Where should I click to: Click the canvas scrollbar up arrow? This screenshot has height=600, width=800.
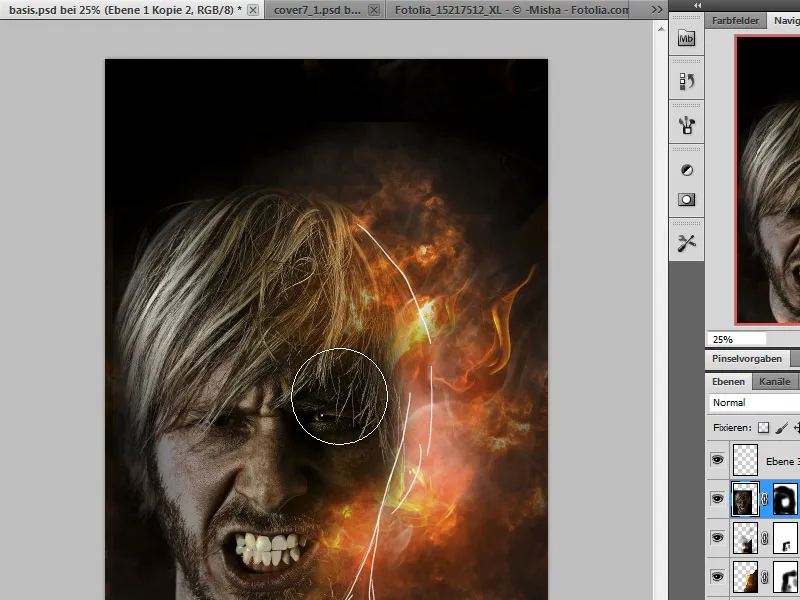[661, 29]
